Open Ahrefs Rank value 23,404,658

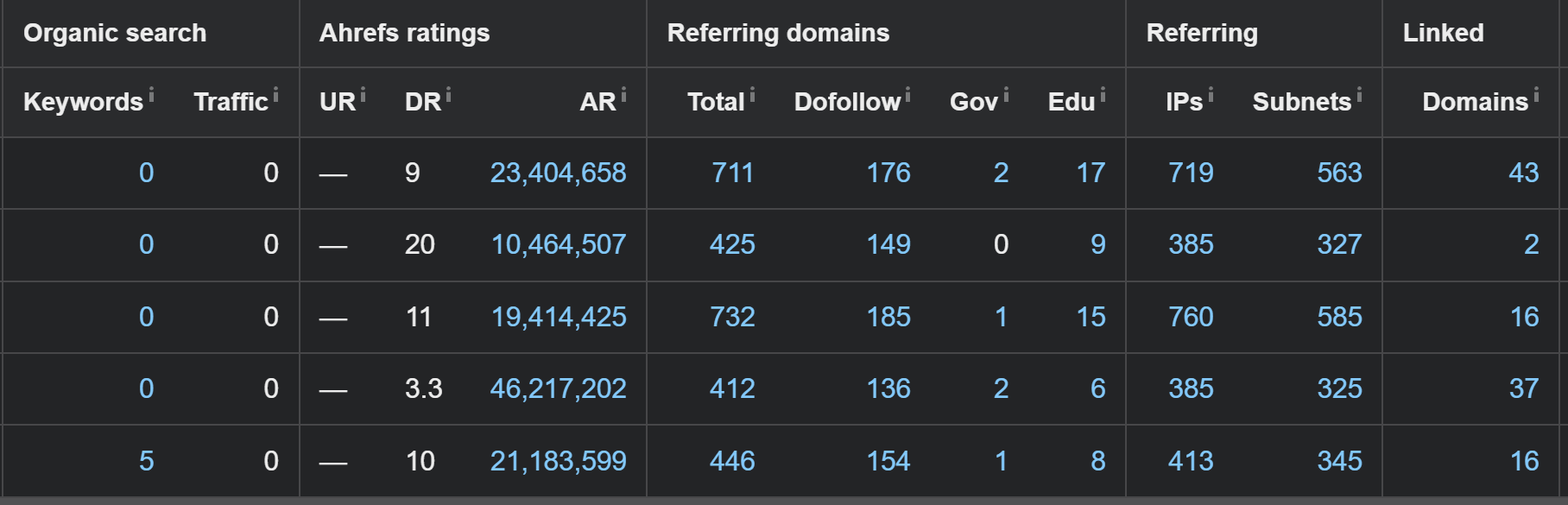[x=559, y=173]
